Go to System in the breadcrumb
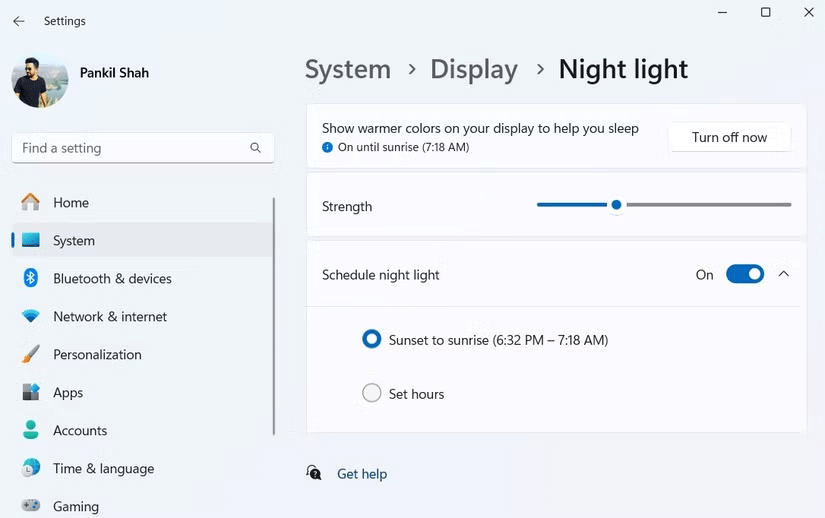 click(347, 69)
